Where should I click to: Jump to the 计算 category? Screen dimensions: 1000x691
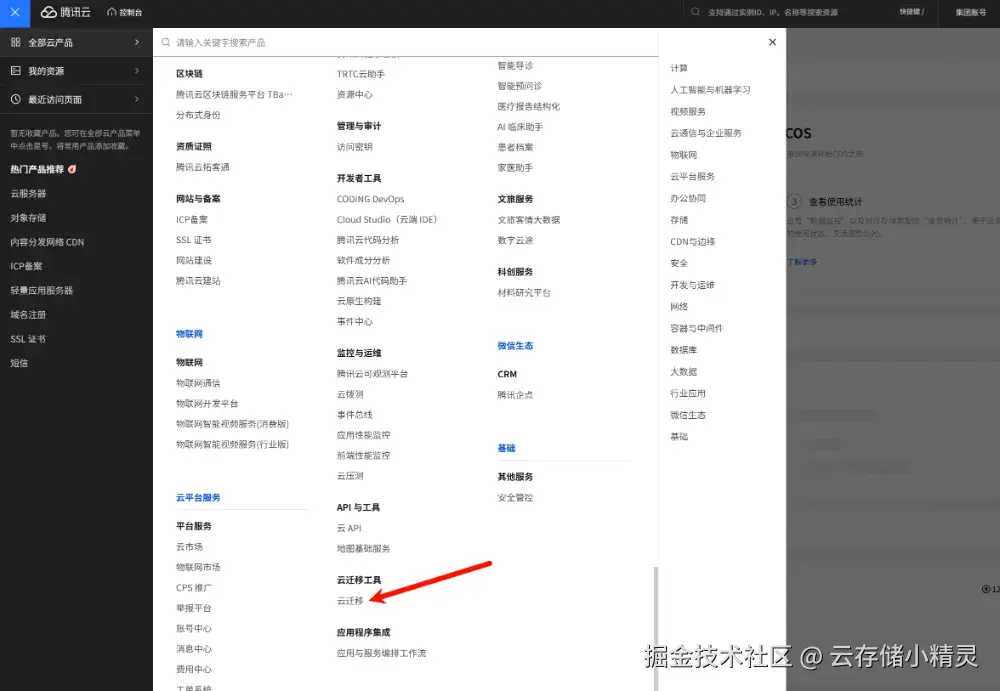point(679,68)
